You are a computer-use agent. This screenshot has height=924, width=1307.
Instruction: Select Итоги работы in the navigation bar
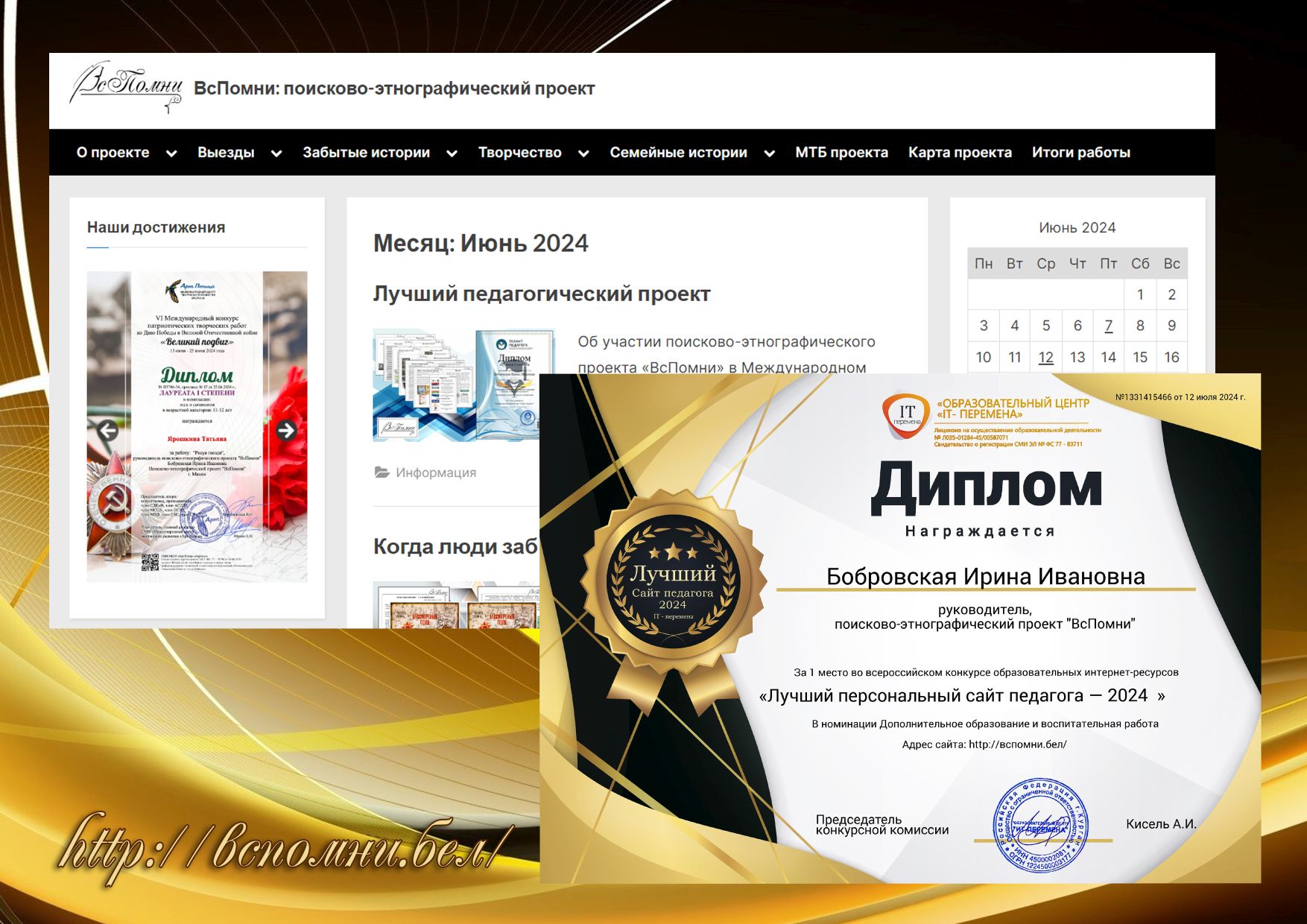click(x=1080, y=153)
